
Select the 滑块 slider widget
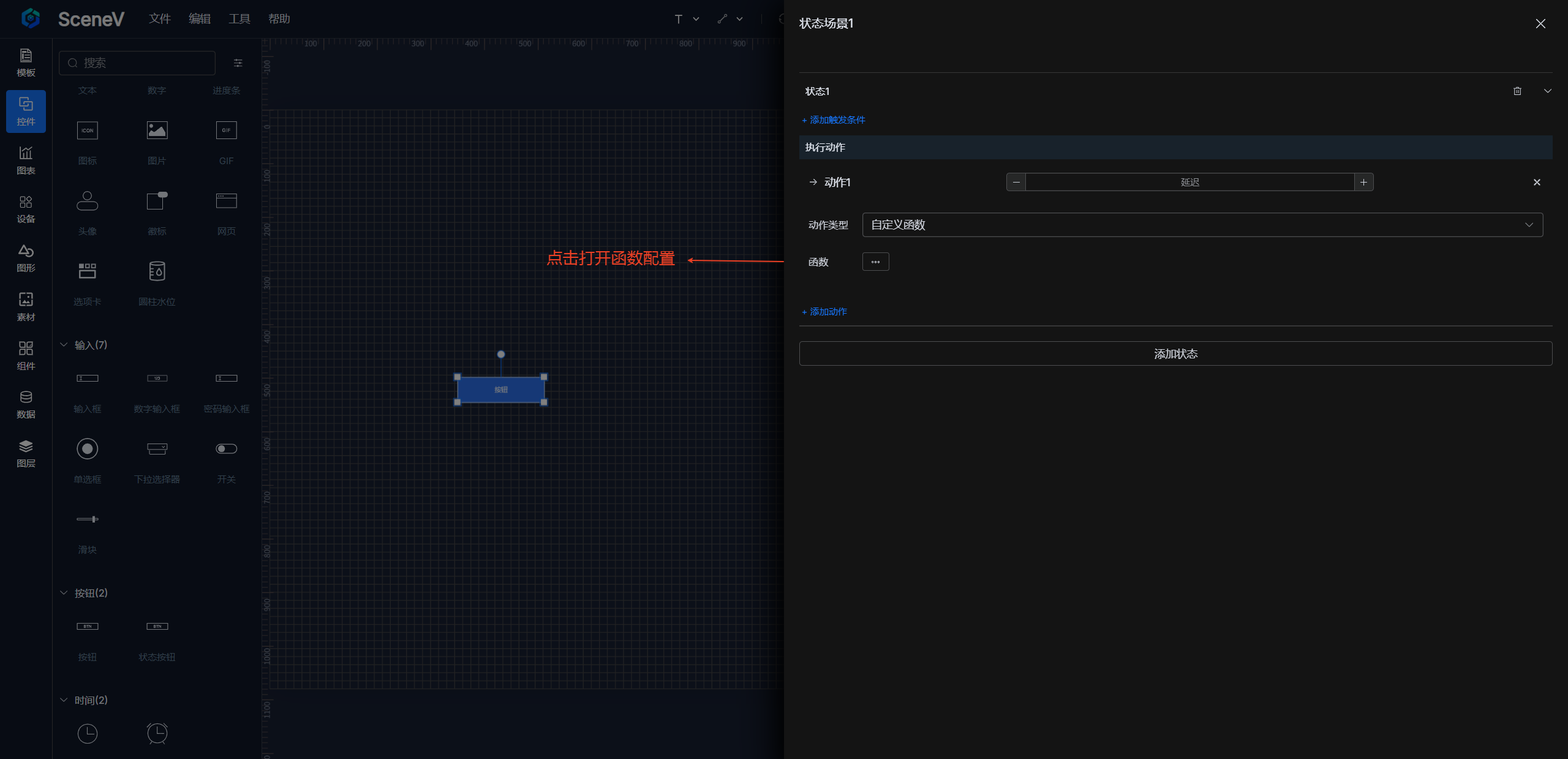[88, 519]
